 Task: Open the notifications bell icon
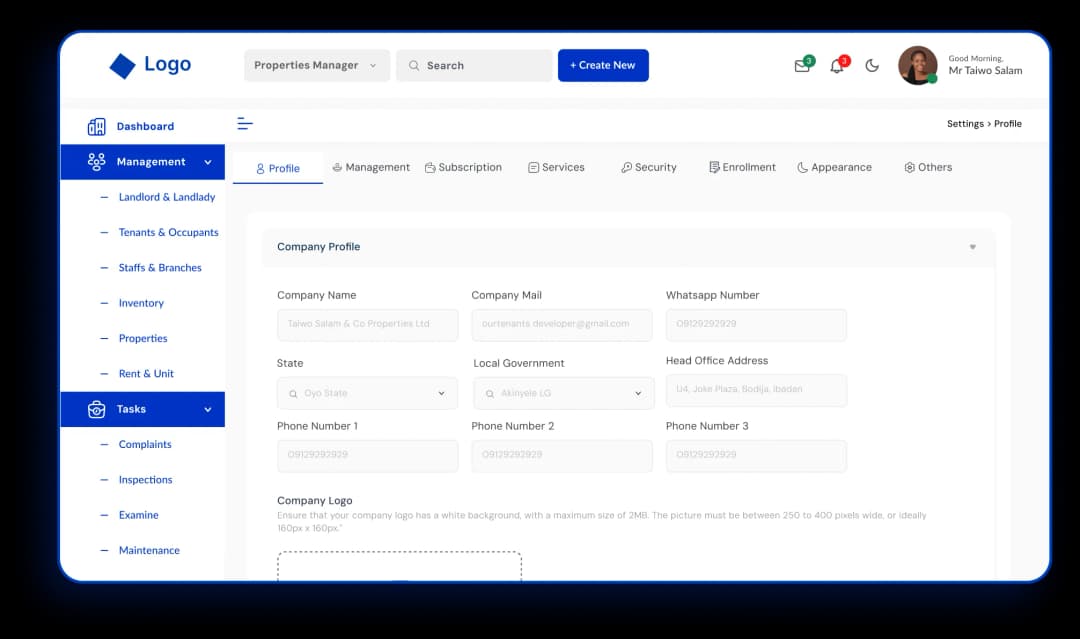coord(837,66)
